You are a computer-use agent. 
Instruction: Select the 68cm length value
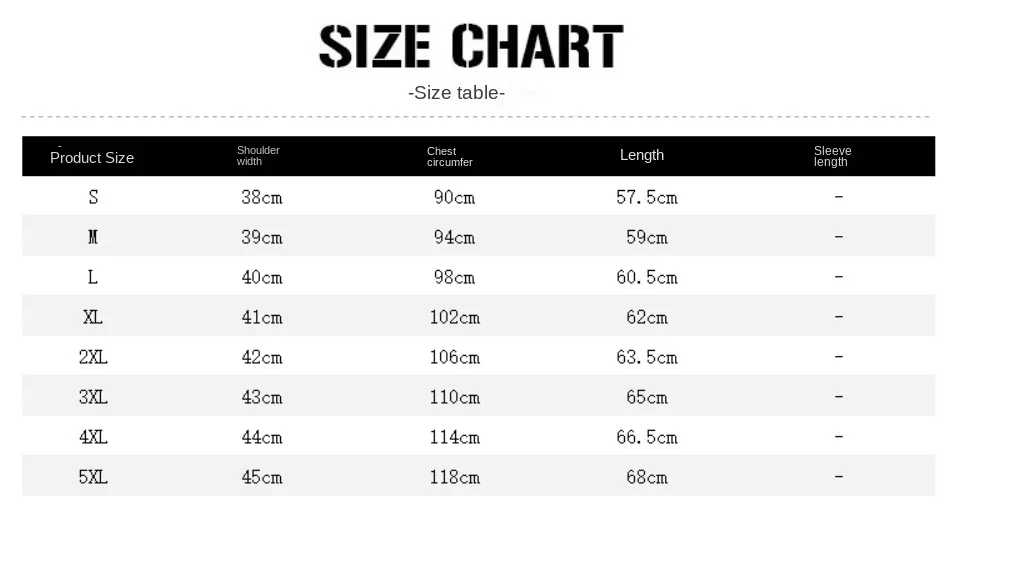pyautogui.click(x=647, y=477)
